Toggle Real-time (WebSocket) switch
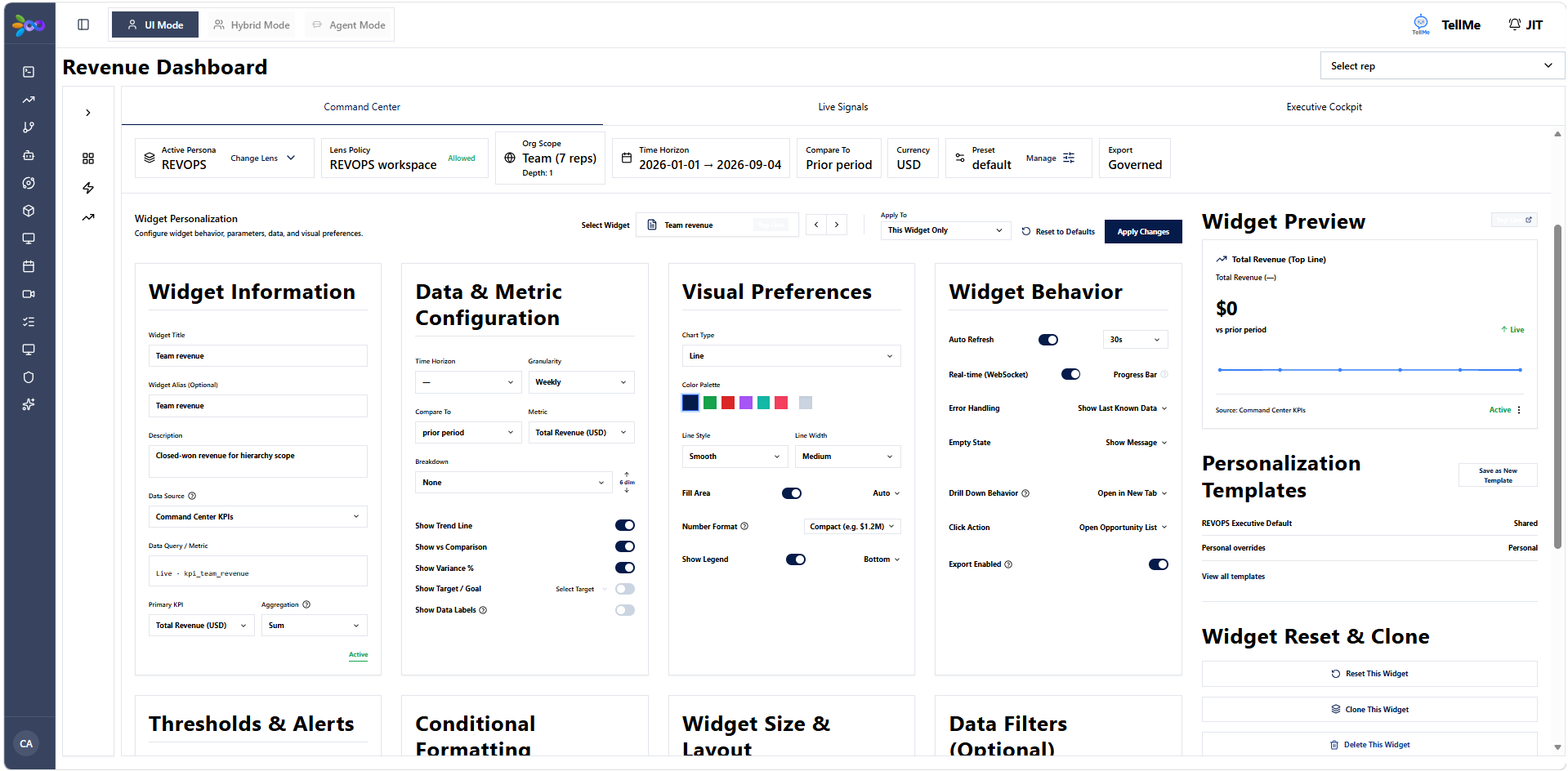This screenshot has height=771, width=1568. [1070, 374]
